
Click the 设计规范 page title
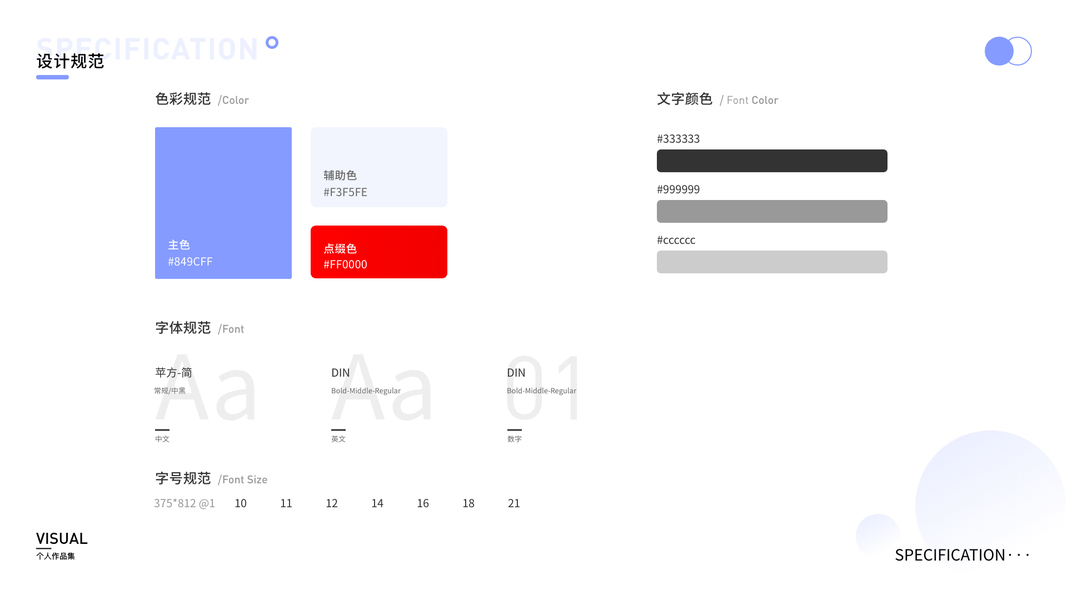[x=70, y=61]
